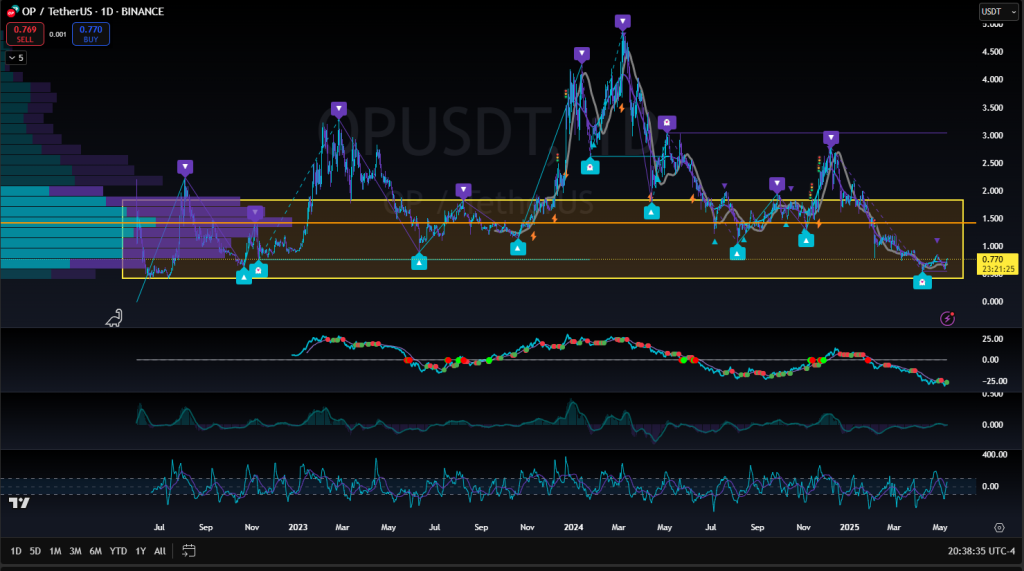Set range to YTD
The height and width of the screenshot is (571, 1024).
tap(118, 551)
